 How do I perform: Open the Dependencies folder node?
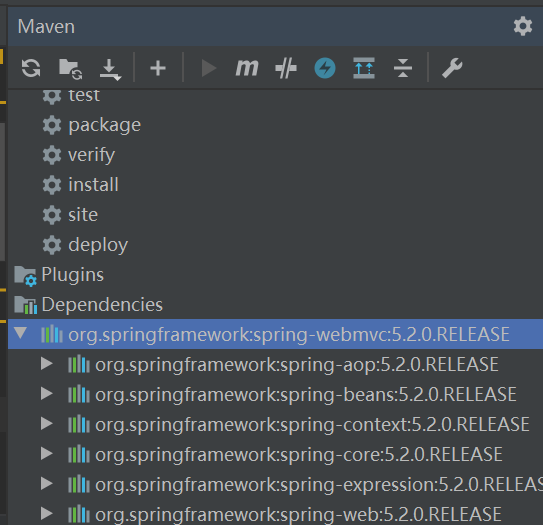coord(102,305)
